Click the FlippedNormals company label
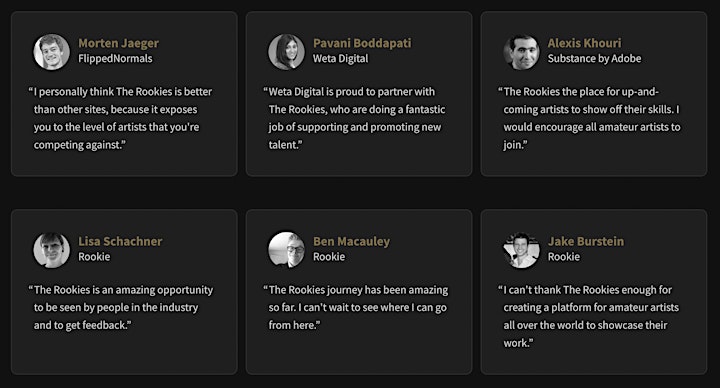 (115, 59)
